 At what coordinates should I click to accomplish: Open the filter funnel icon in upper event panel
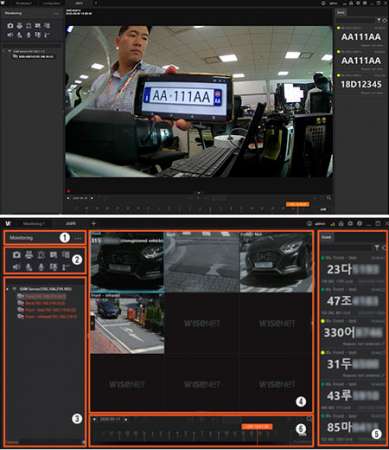pos(379,20)
